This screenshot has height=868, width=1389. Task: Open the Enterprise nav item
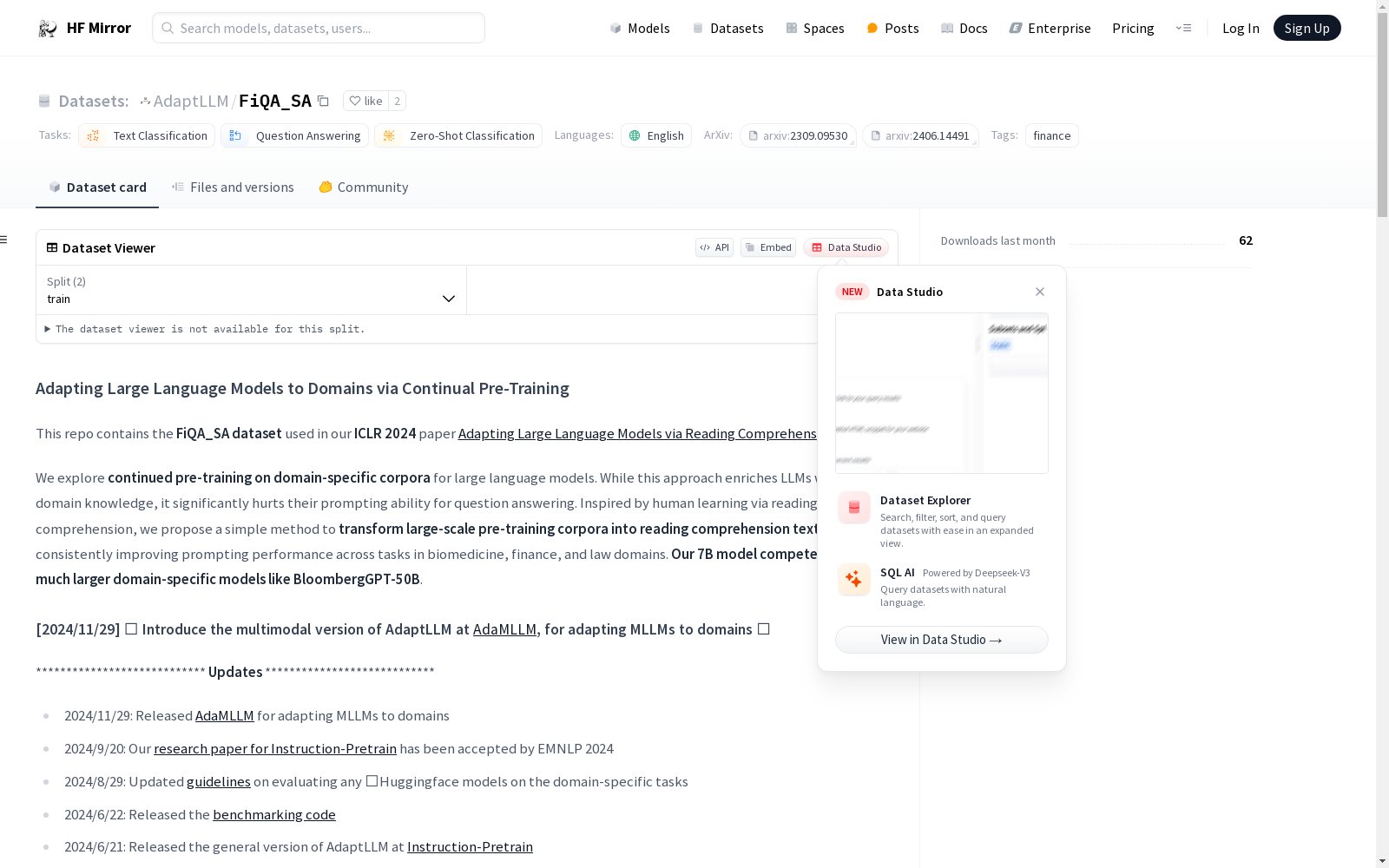1050,28
